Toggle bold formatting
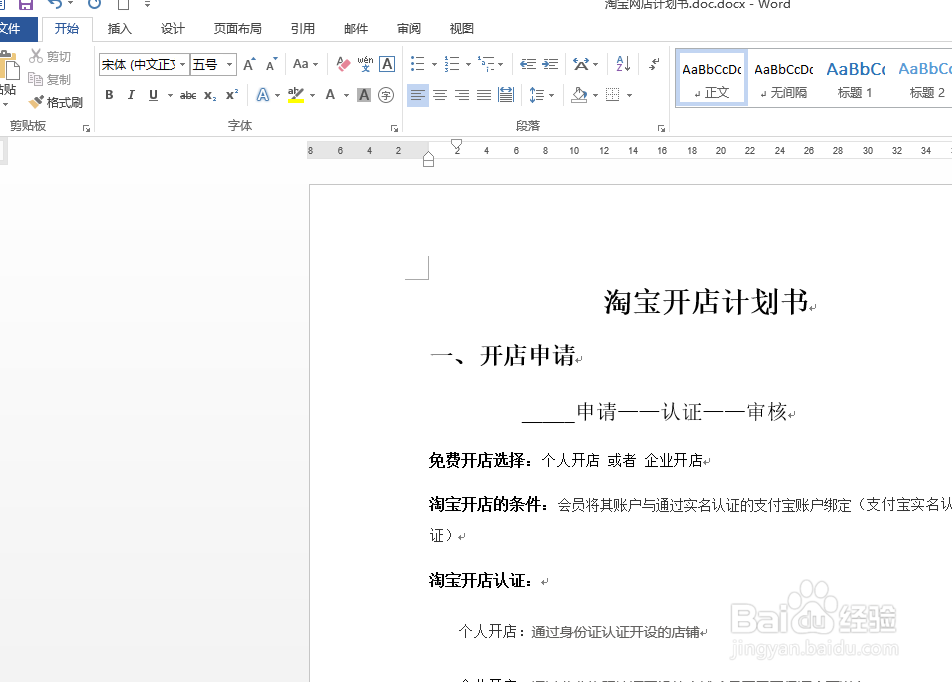The image size is (952, 682). 109,95
